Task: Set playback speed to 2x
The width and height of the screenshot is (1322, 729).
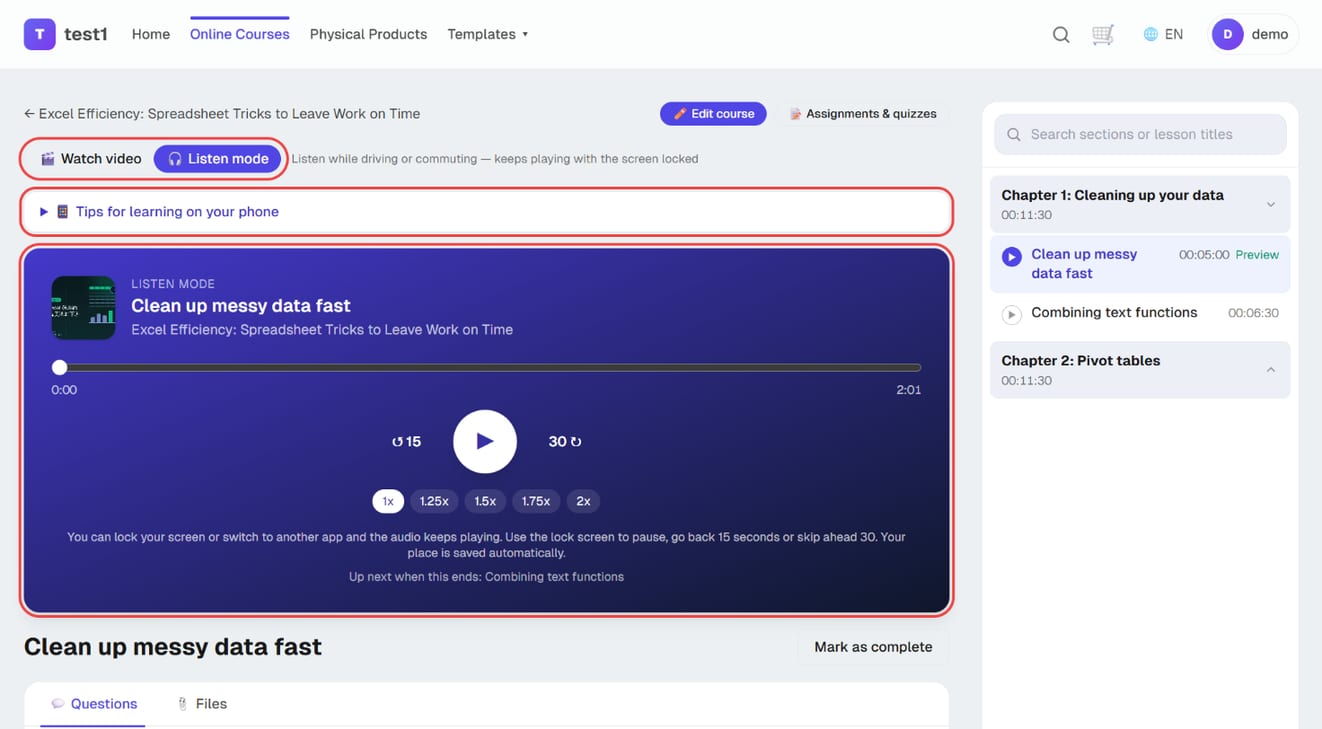Action: 583,501
